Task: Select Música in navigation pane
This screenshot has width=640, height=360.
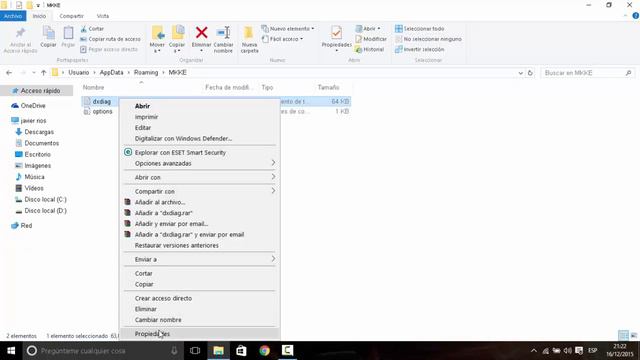Action: pos(30,177)
